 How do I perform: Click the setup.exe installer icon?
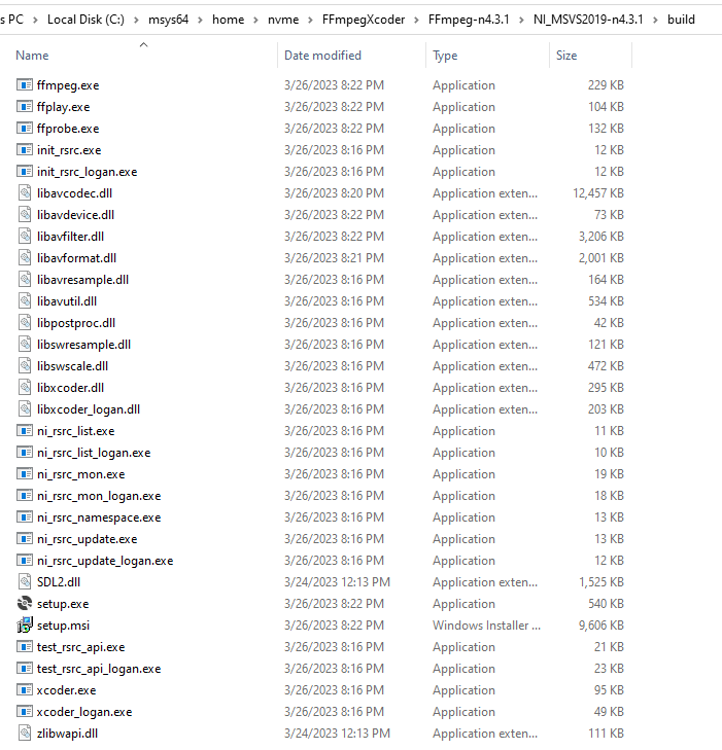24,604
